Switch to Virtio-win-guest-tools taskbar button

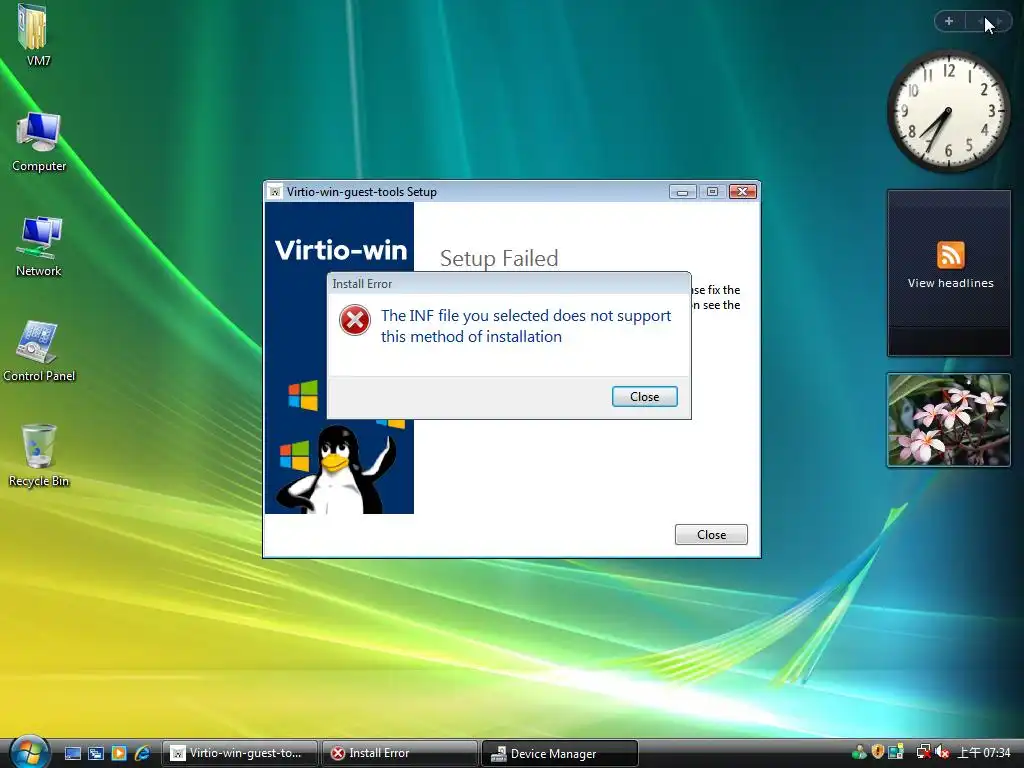pyautogui.click(x=240, y=753)
